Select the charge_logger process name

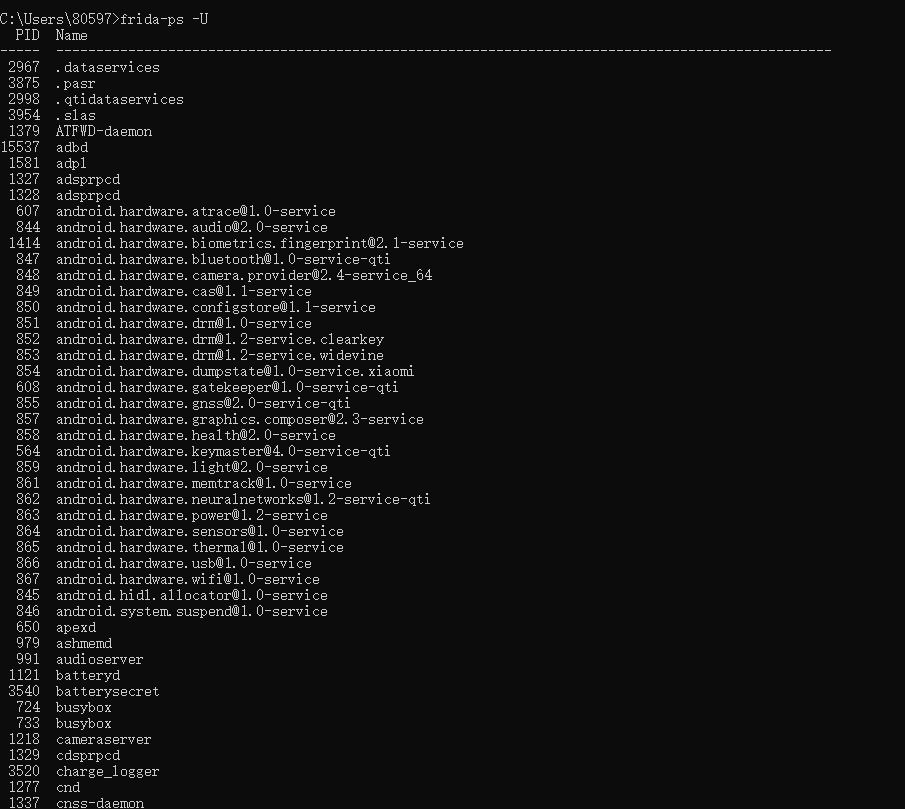point(107,771)
